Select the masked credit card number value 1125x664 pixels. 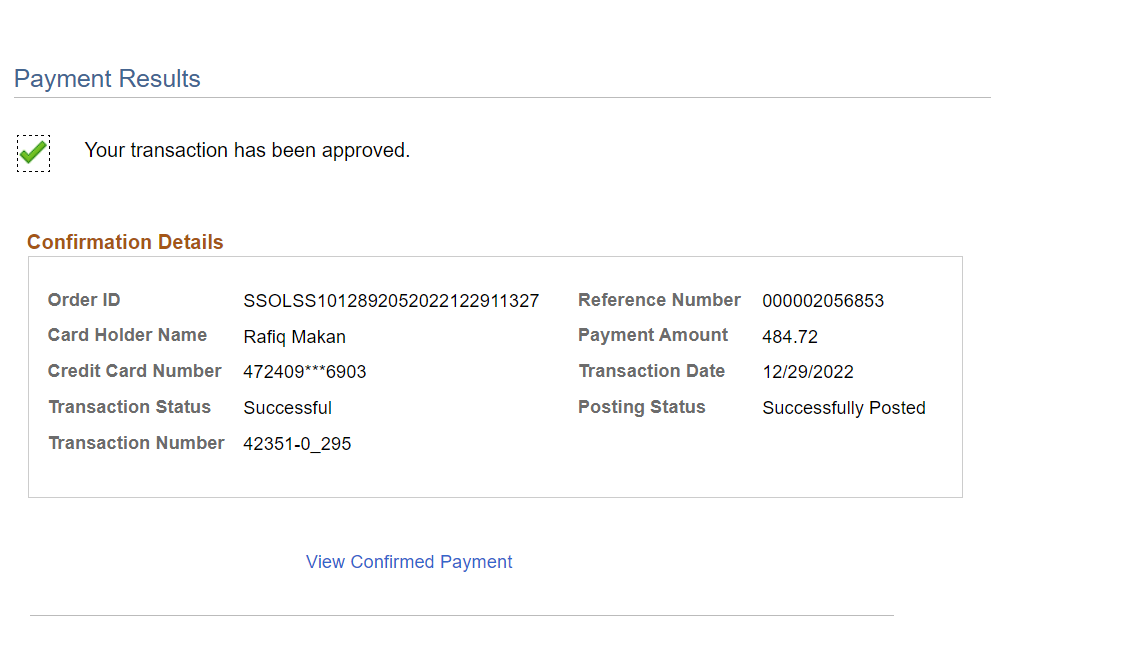click(305, 372)
